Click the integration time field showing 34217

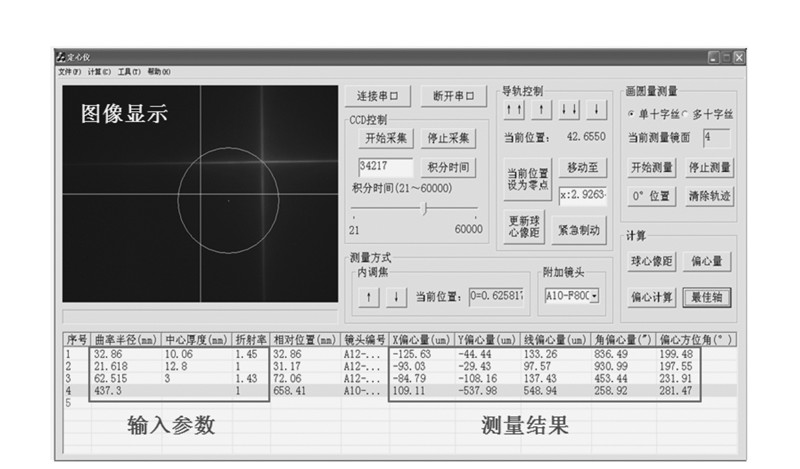(x=385, y=167)
